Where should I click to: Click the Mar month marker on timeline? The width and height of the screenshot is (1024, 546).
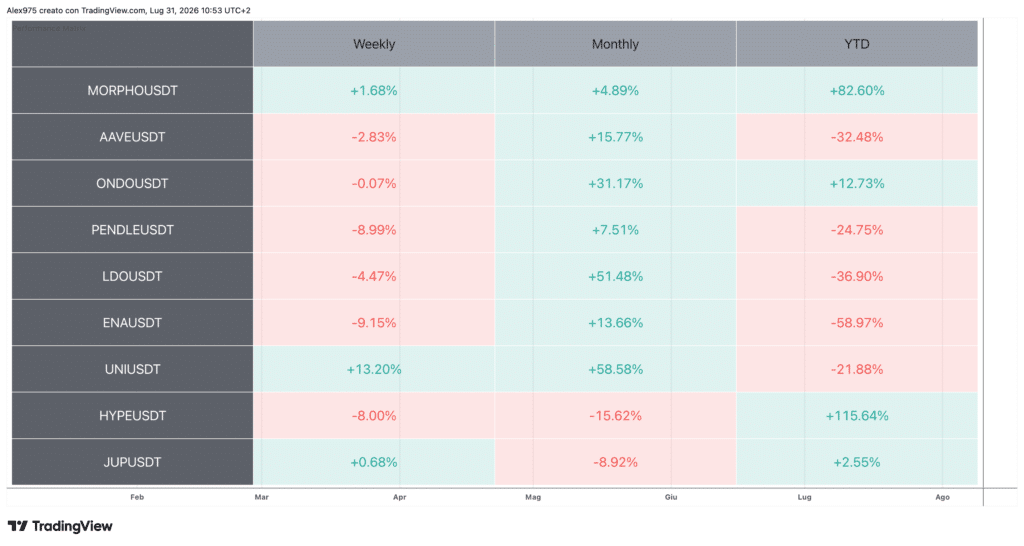[261, 497]
